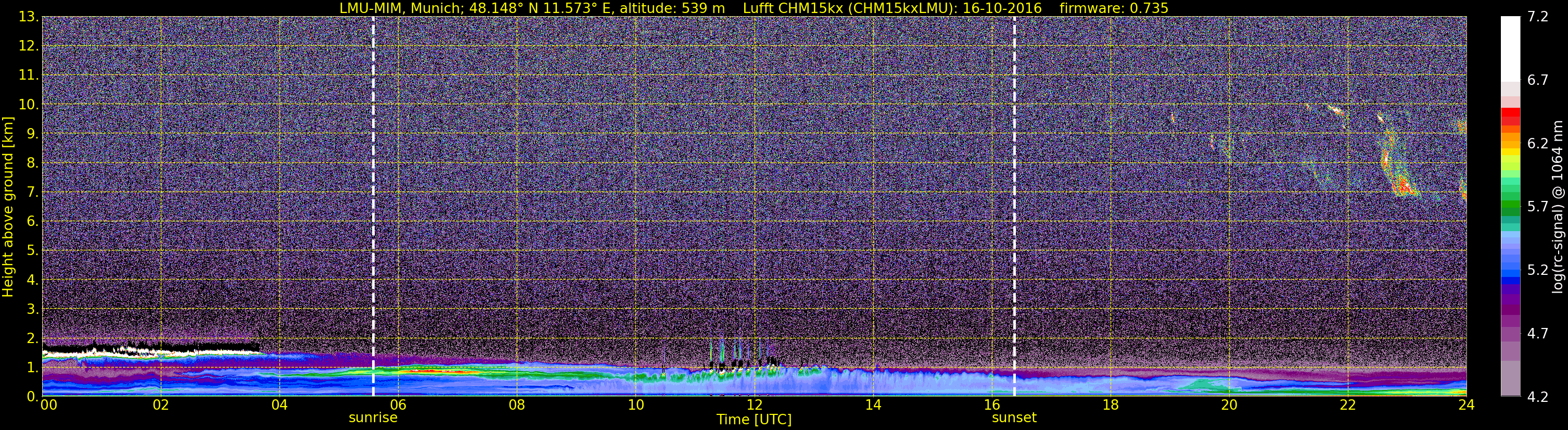Click the time axis tick label "22"
Screen dimensions: 1568x430
pos(1348,405)
